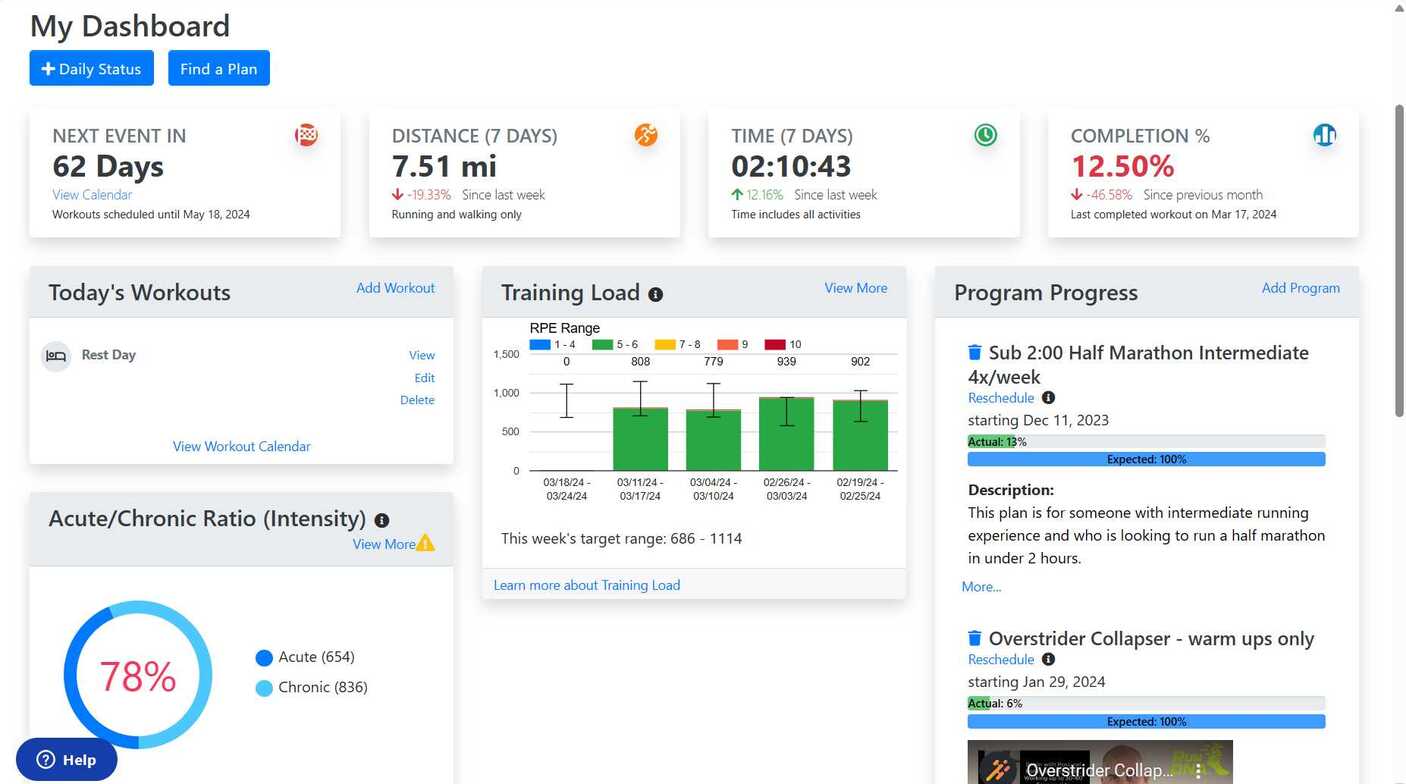Screen dimensions: 1406x784
Task: Open the Help widget
Action: pos(67,760)
